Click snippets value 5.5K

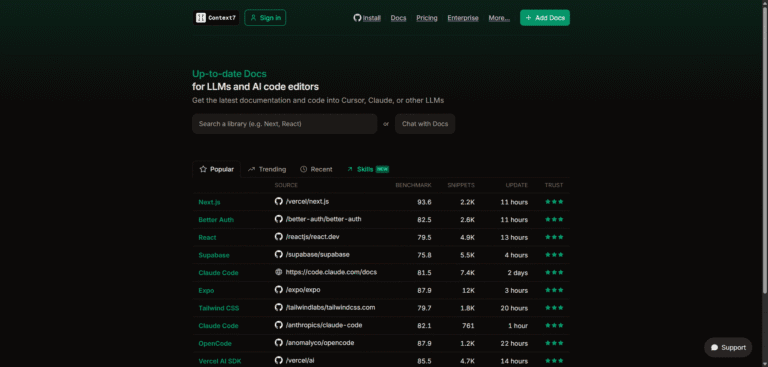click(467, 255)
